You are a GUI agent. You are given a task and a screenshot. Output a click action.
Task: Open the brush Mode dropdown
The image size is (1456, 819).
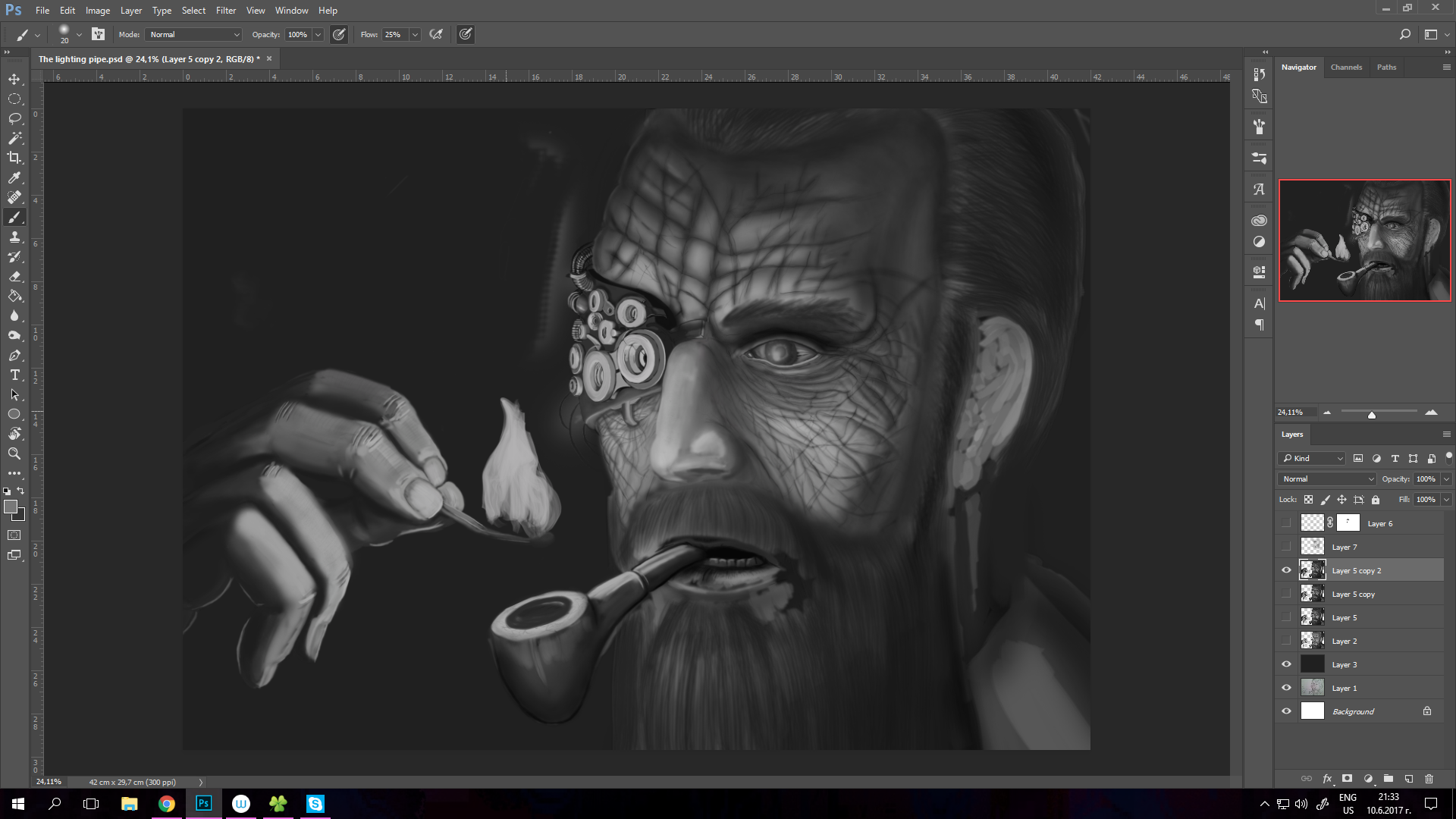point(194,35)
